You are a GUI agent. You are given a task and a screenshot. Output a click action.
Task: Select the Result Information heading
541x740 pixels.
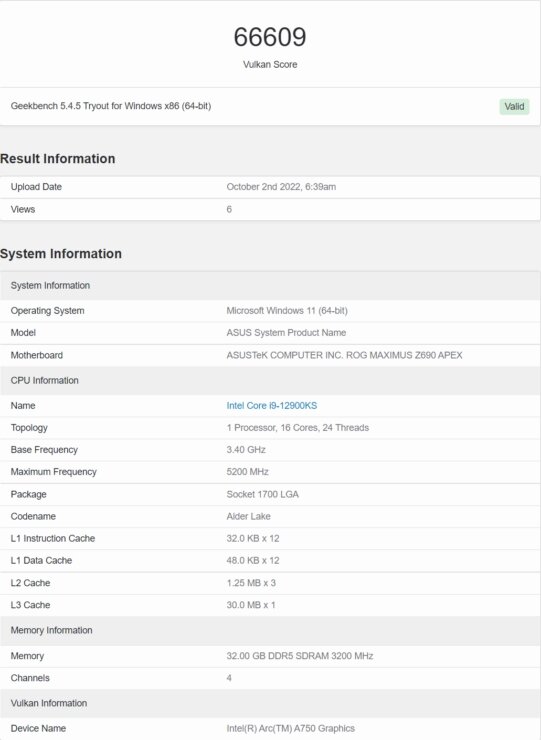[58, 159]
